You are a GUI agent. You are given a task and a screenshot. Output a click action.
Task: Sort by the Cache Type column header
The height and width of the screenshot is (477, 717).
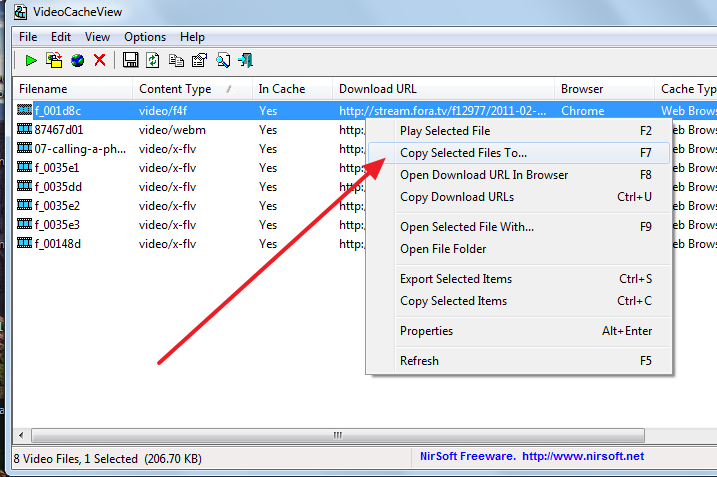click(x=686, y=89)
